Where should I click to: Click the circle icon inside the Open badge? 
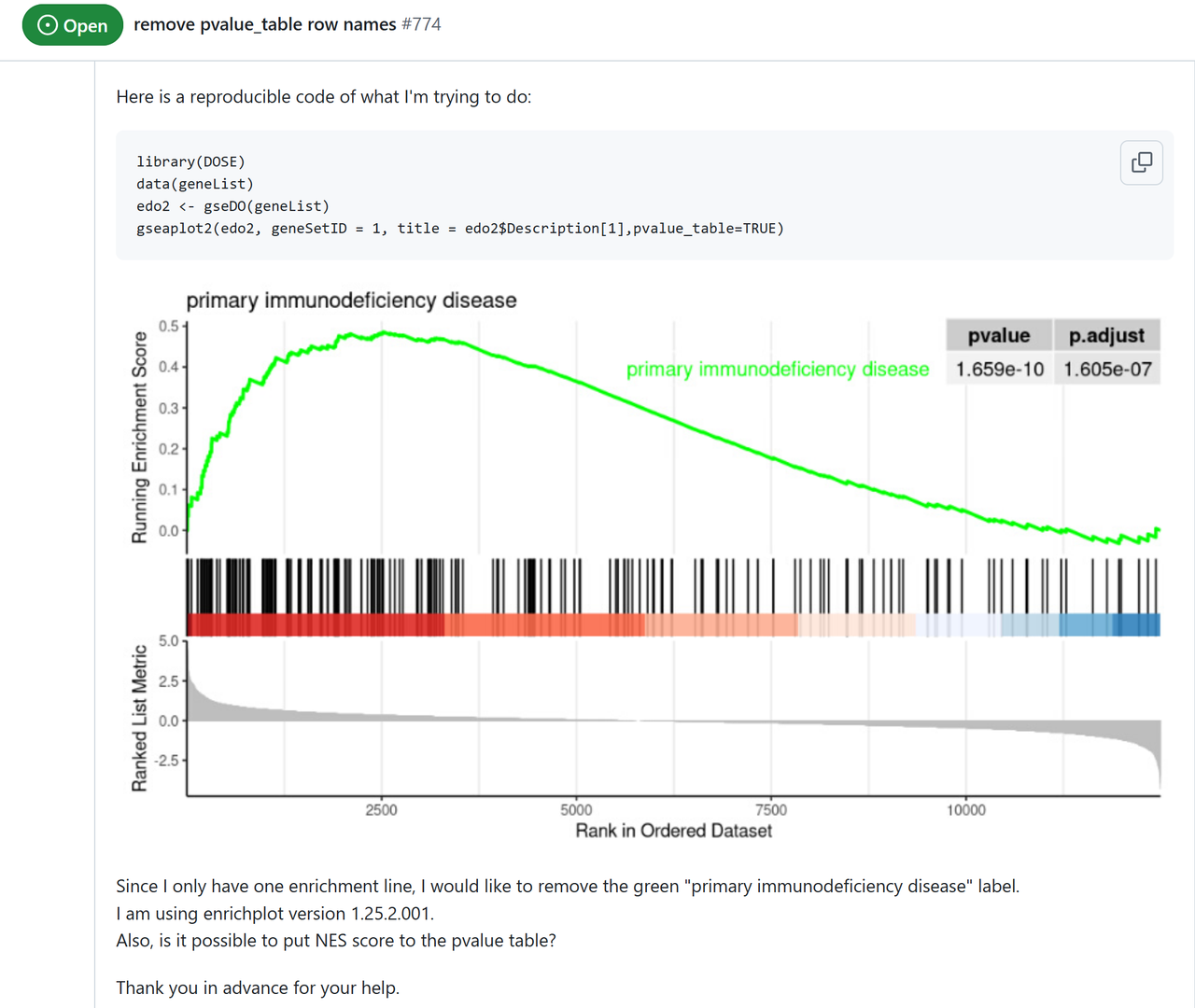point(48,25)
